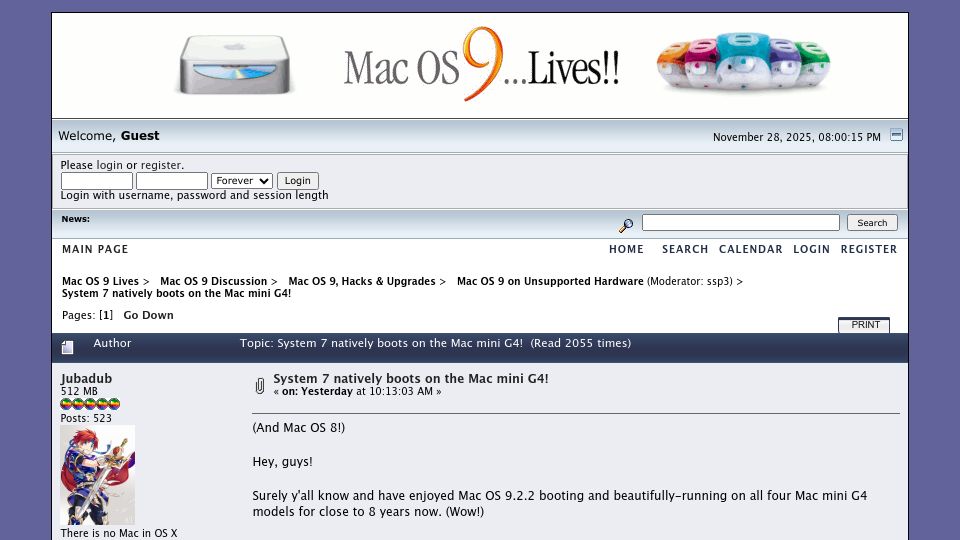This screenshot has height=540, width=960.
Task: Follow the 'register' text link
Action: pos(161,165)
